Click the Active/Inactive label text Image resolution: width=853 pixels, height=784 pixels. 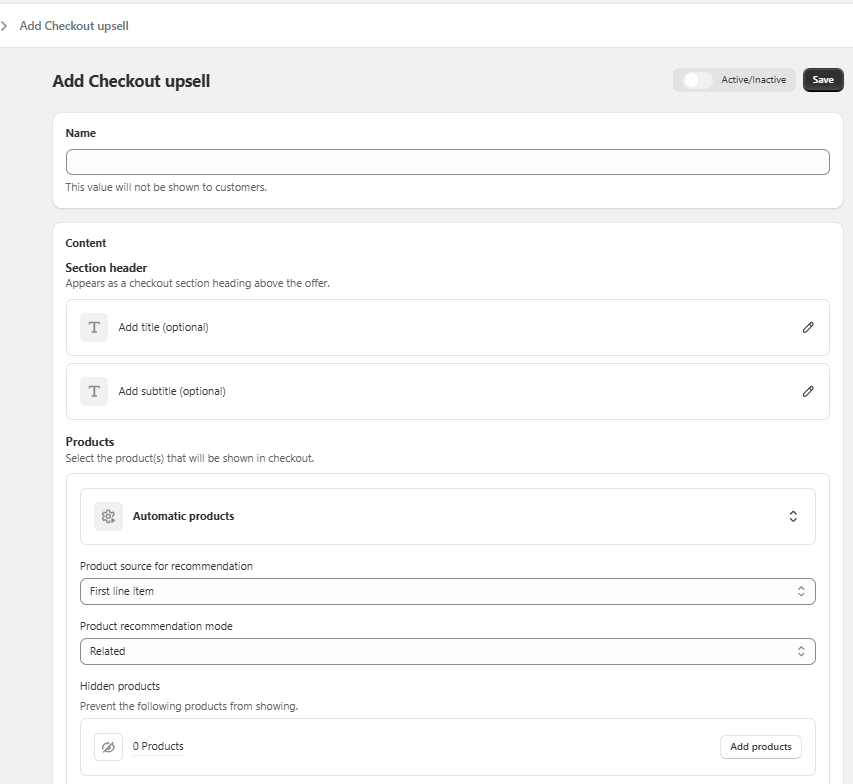(x=753, y=80)
